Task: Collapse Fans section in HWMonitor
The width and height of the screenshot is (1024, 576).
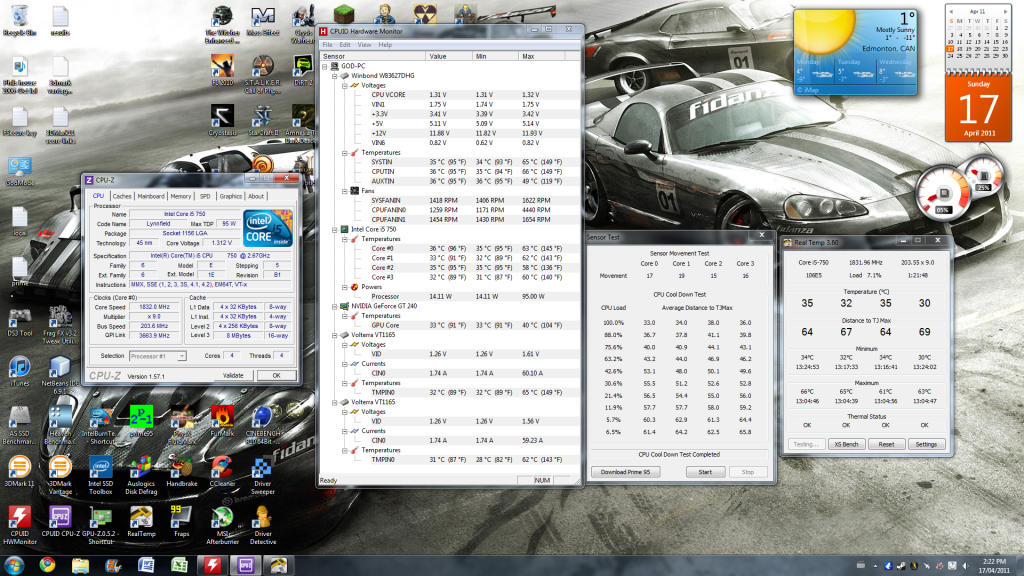Action: tap(345, 191)
